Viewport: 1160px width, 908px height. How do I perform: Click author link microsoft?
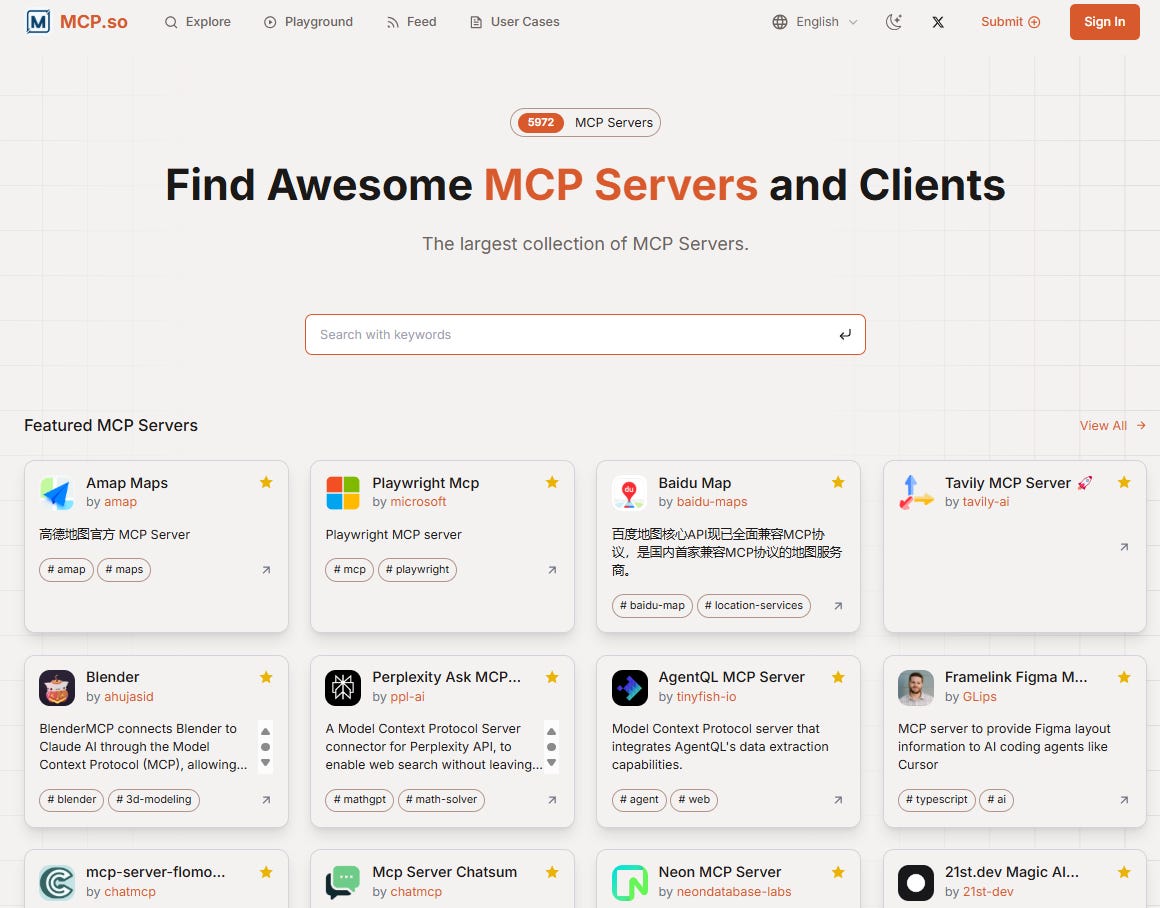[418, 502]
